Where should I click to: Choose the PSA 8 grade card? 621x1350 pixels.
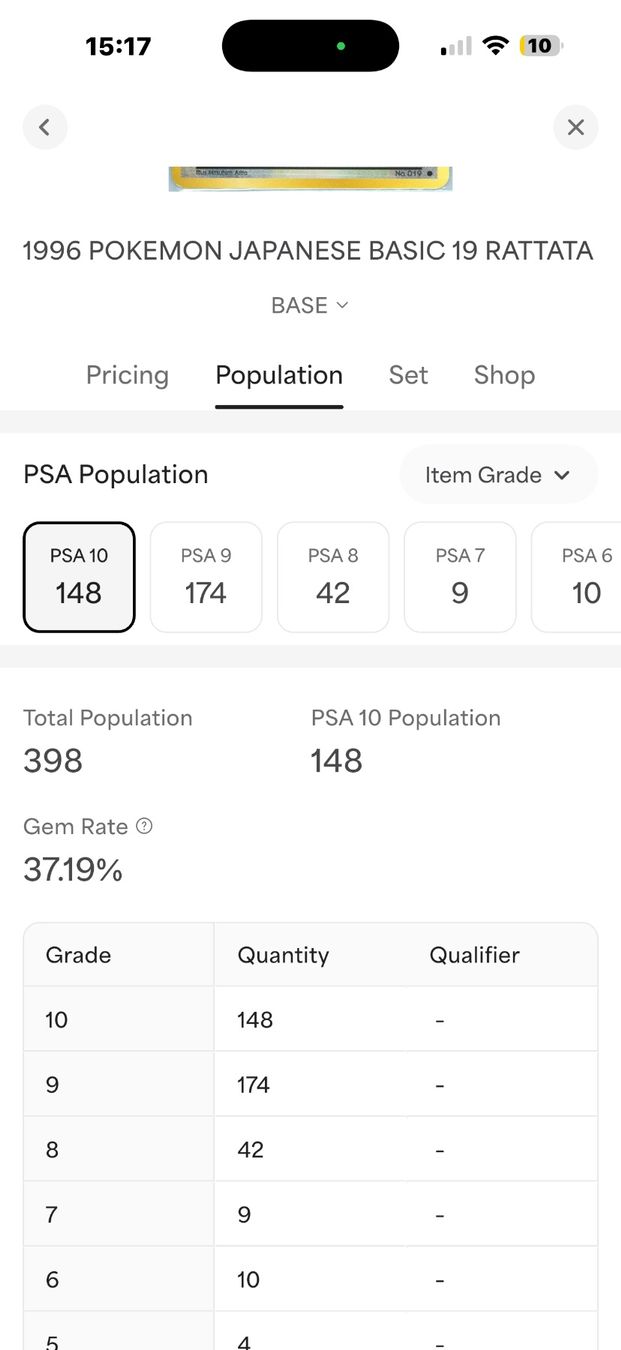(x=333, y=577)
